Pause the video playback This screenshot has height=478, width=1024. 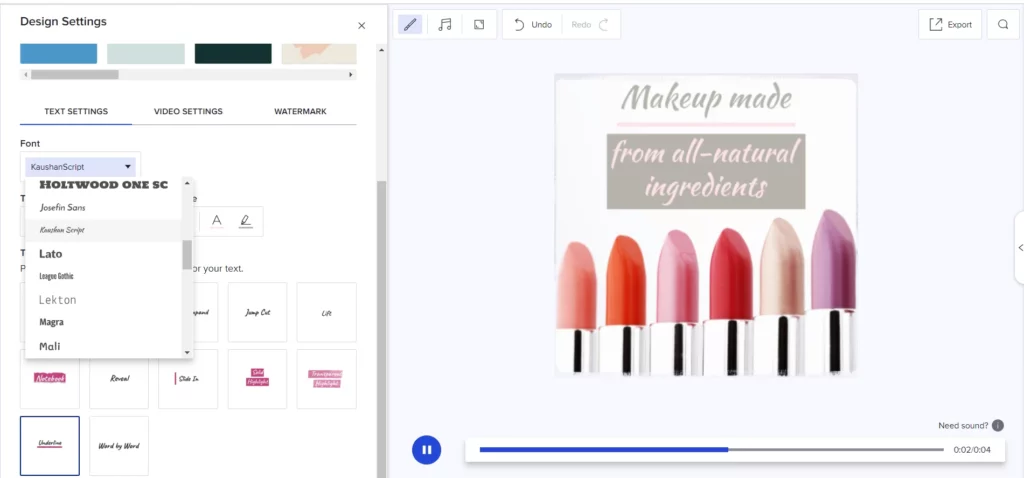[x=426, y=450]
